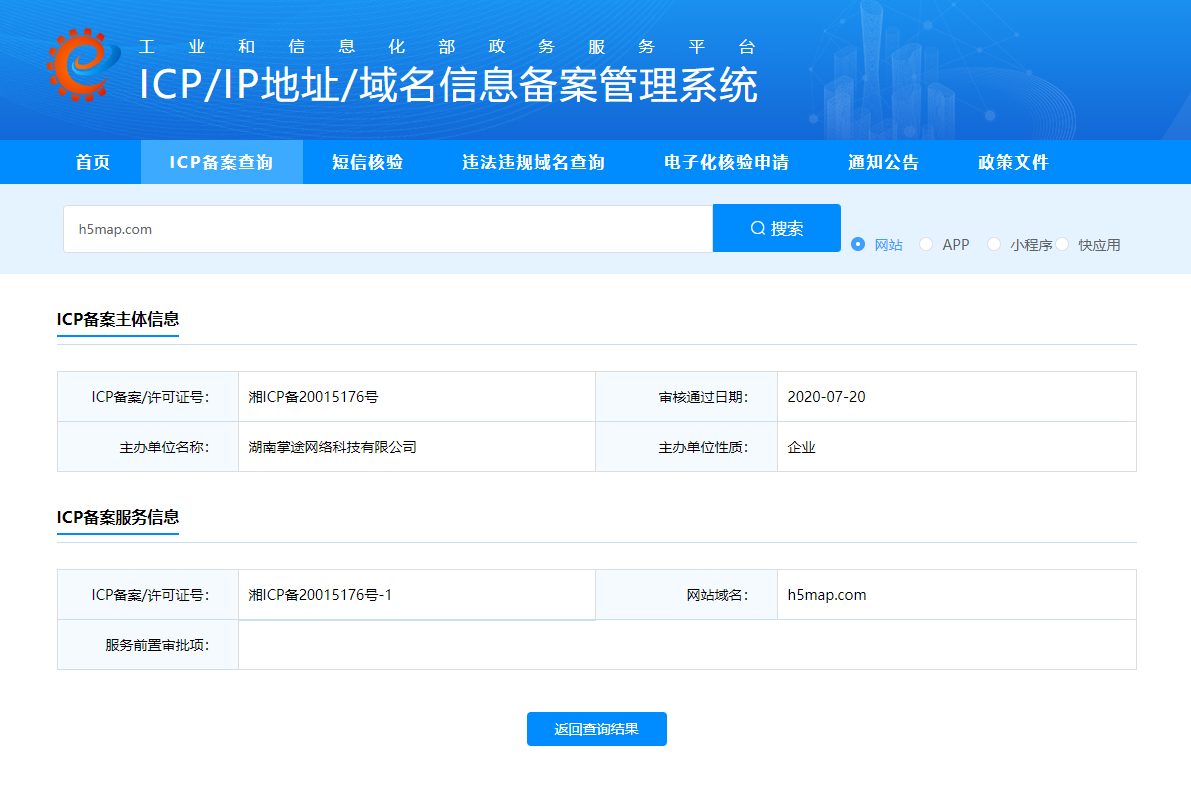Viewport: 1191px width, 803px height.
Task: Select the ICP备案查询 tab
Action: (x=221, y=162)
